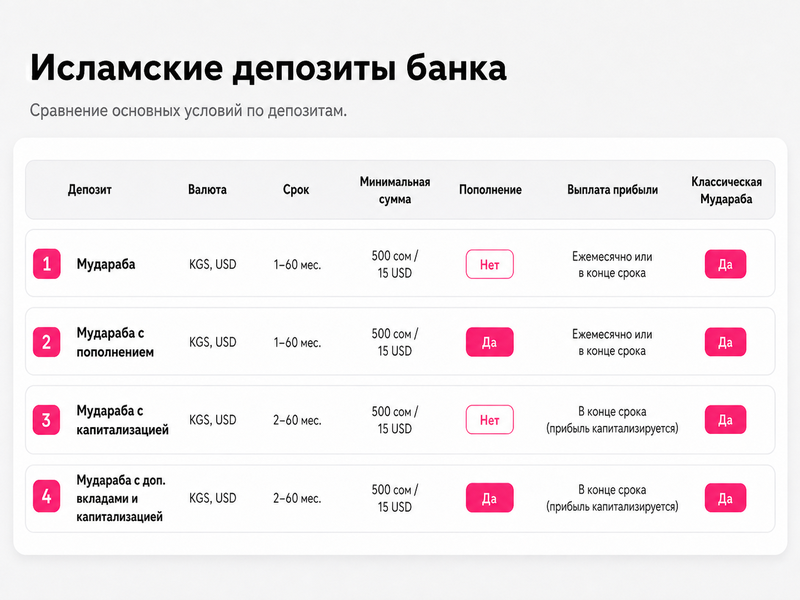This screenshot has height=600, width=800.
Task: Select the 'Мудараба с пополнением' deposit name
Action: click(x=115, y=342)
